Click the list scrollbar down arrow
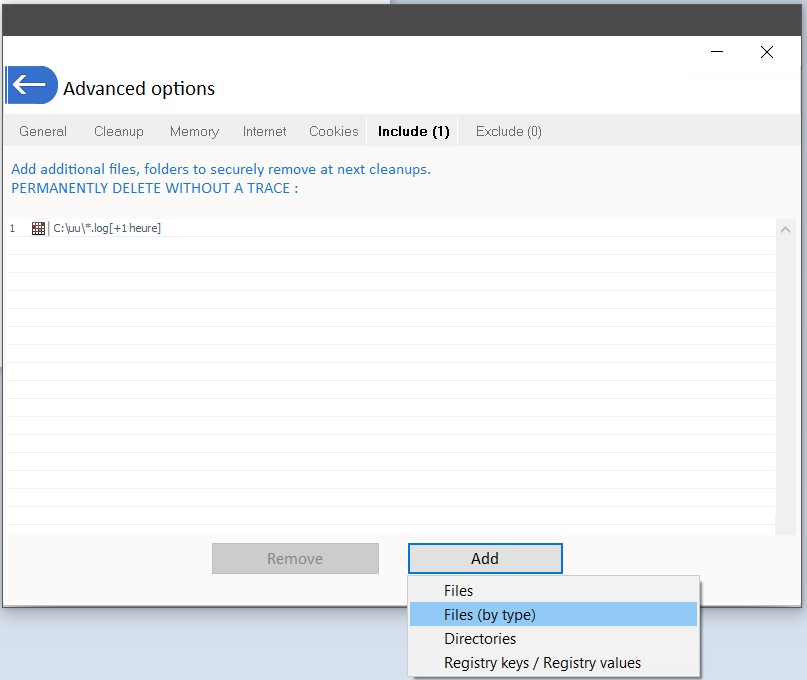 click(783, 526)
